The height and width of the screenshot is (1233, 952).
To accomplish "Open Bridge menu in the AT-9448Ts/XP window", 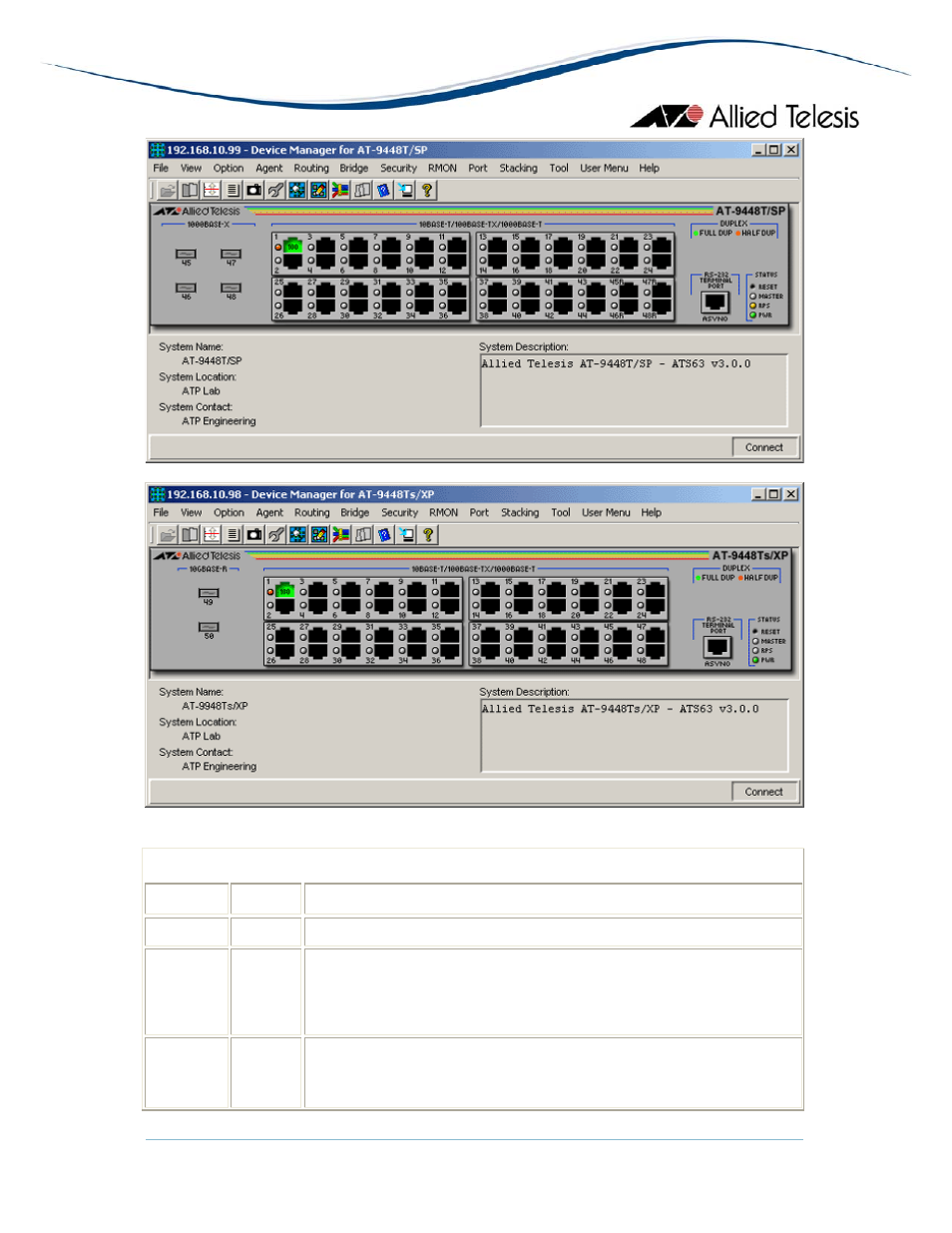I will click(354, 512).
